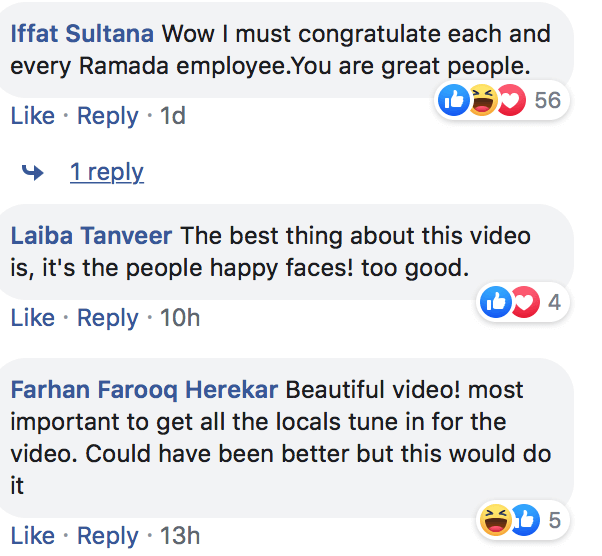Open Laiba Tanveer's profile
Screen dimensions: 602x556
[x=91, y=235]
